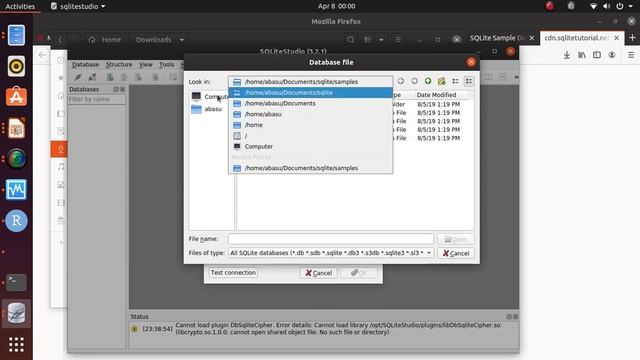Select the /home entry in path list

point(310,125)
